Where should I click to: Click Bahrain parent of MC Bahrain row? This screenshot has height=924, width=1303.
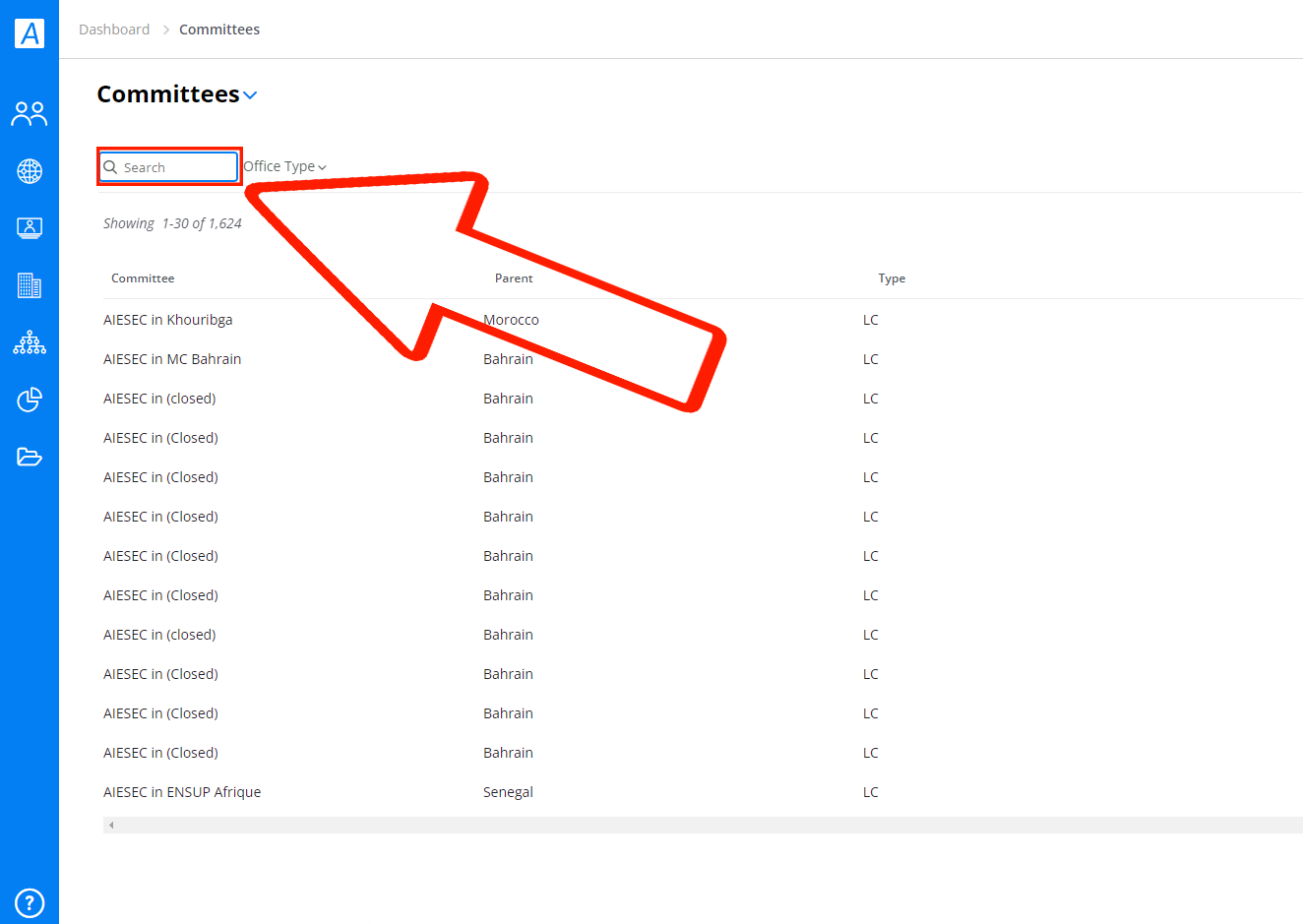508,359
